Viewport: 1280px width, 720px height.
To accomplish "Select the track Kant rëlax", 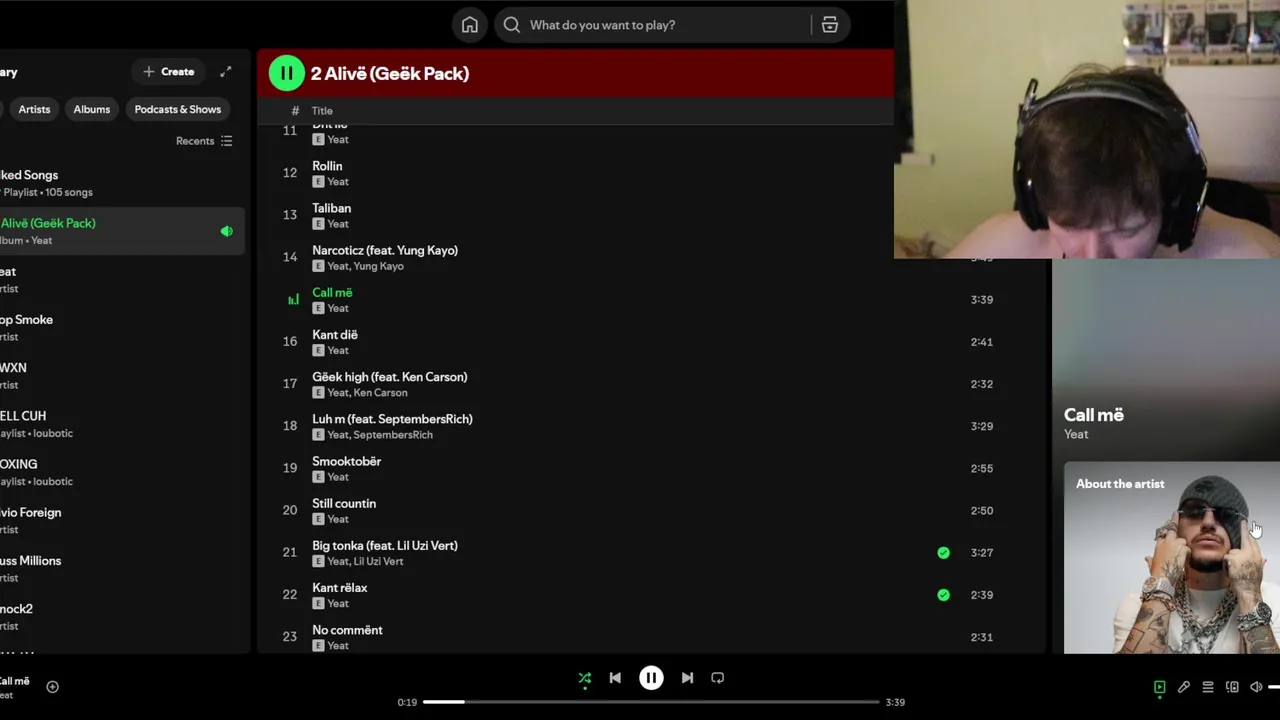I will (340, 588).
